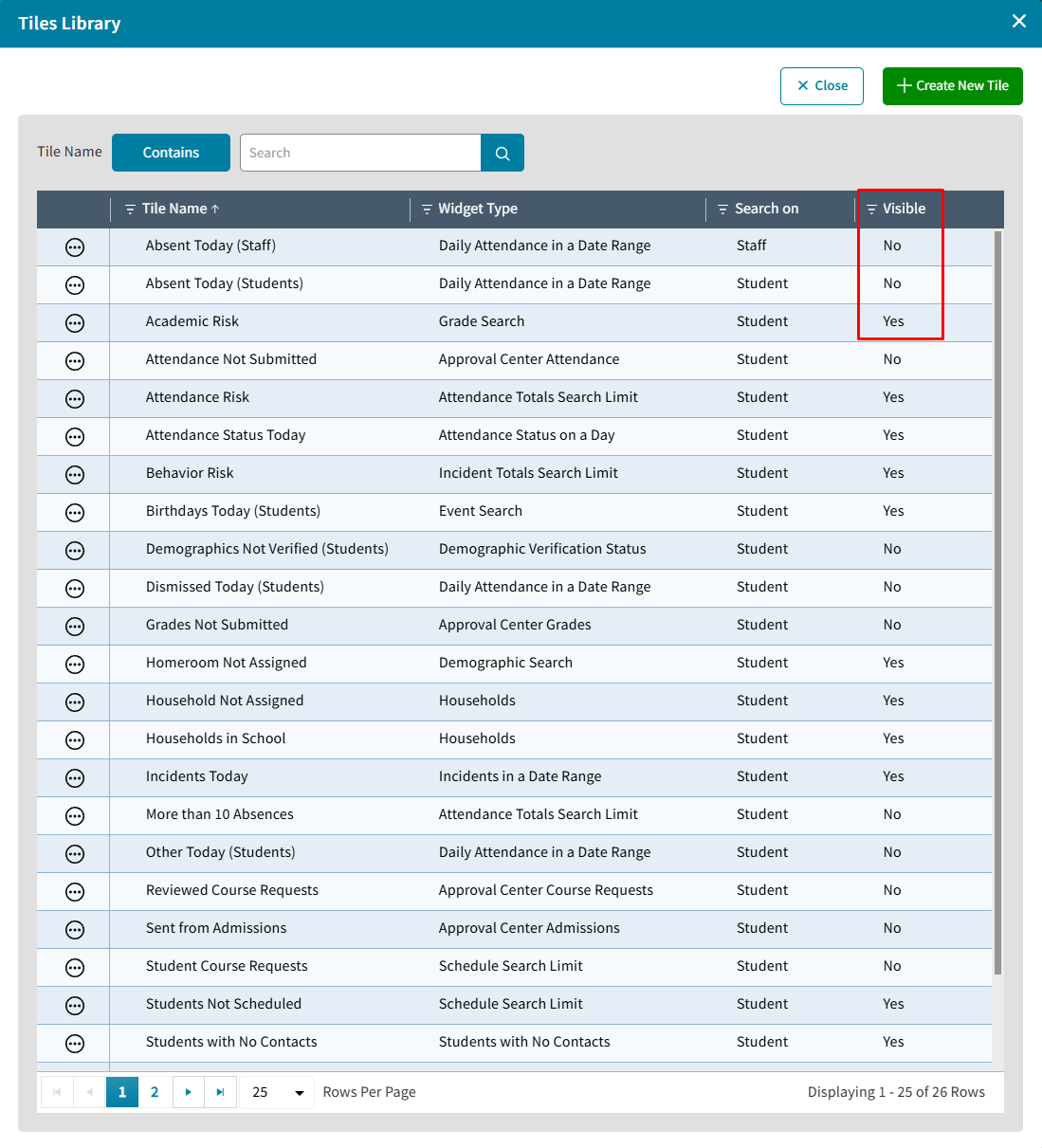Open actions menu for Behavior Risk

75,475
